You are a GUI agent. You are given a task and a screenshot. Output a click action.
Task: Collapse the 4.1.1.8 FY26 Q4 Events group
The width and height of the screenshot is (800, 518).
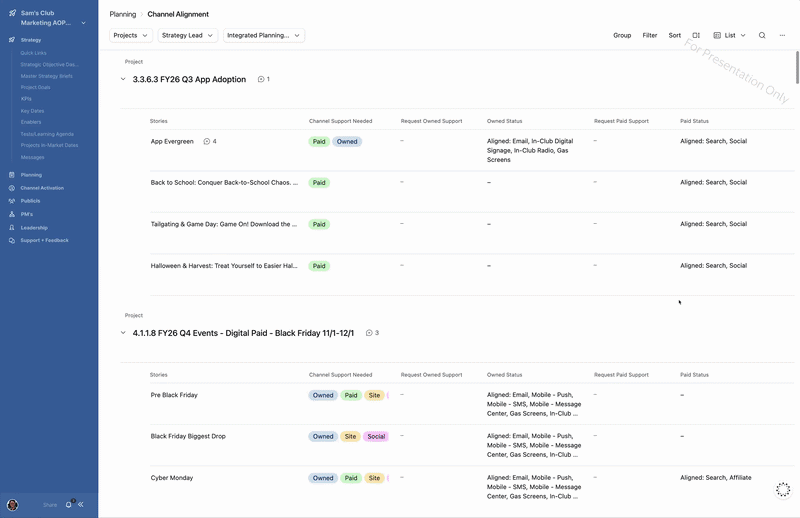(x=123, y=333)
